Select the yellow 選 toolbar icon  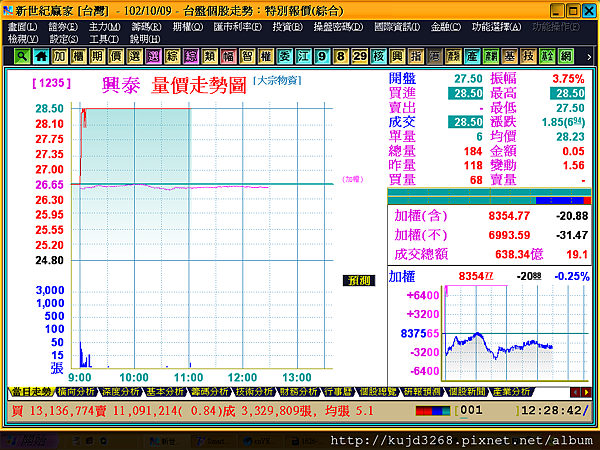coord(134,56)
